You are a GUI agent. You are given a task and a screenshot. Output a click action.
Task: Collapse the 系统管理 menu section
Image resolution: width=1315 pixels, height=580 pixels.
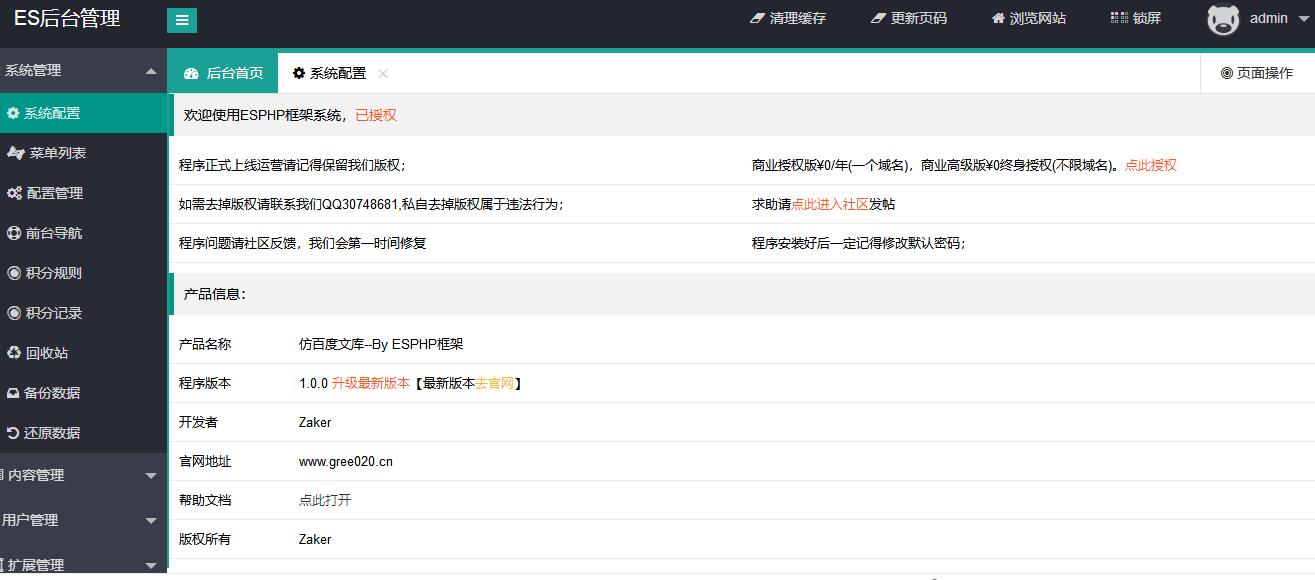[x=151, y=71]
